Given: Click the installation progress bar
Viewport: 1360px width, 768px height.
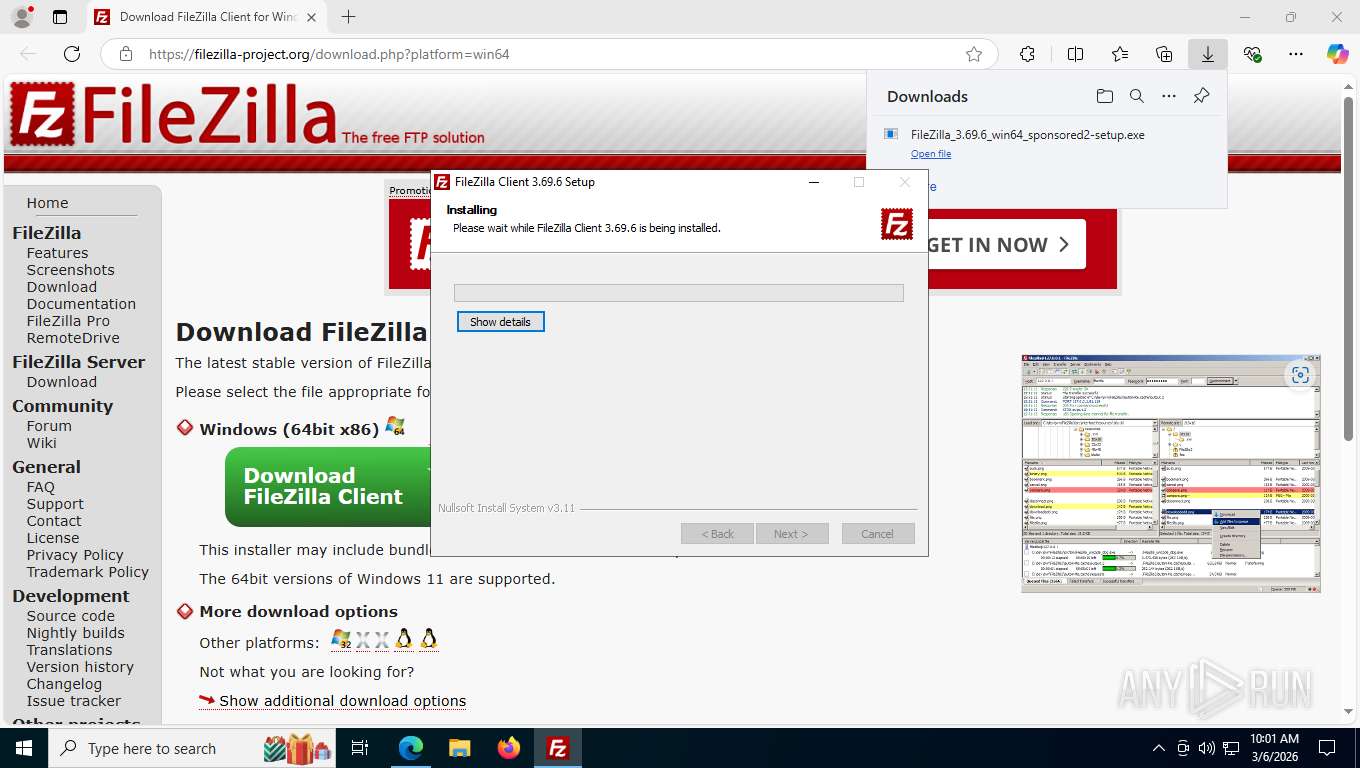Looking at the screenshot, I should tap(679, 293).
